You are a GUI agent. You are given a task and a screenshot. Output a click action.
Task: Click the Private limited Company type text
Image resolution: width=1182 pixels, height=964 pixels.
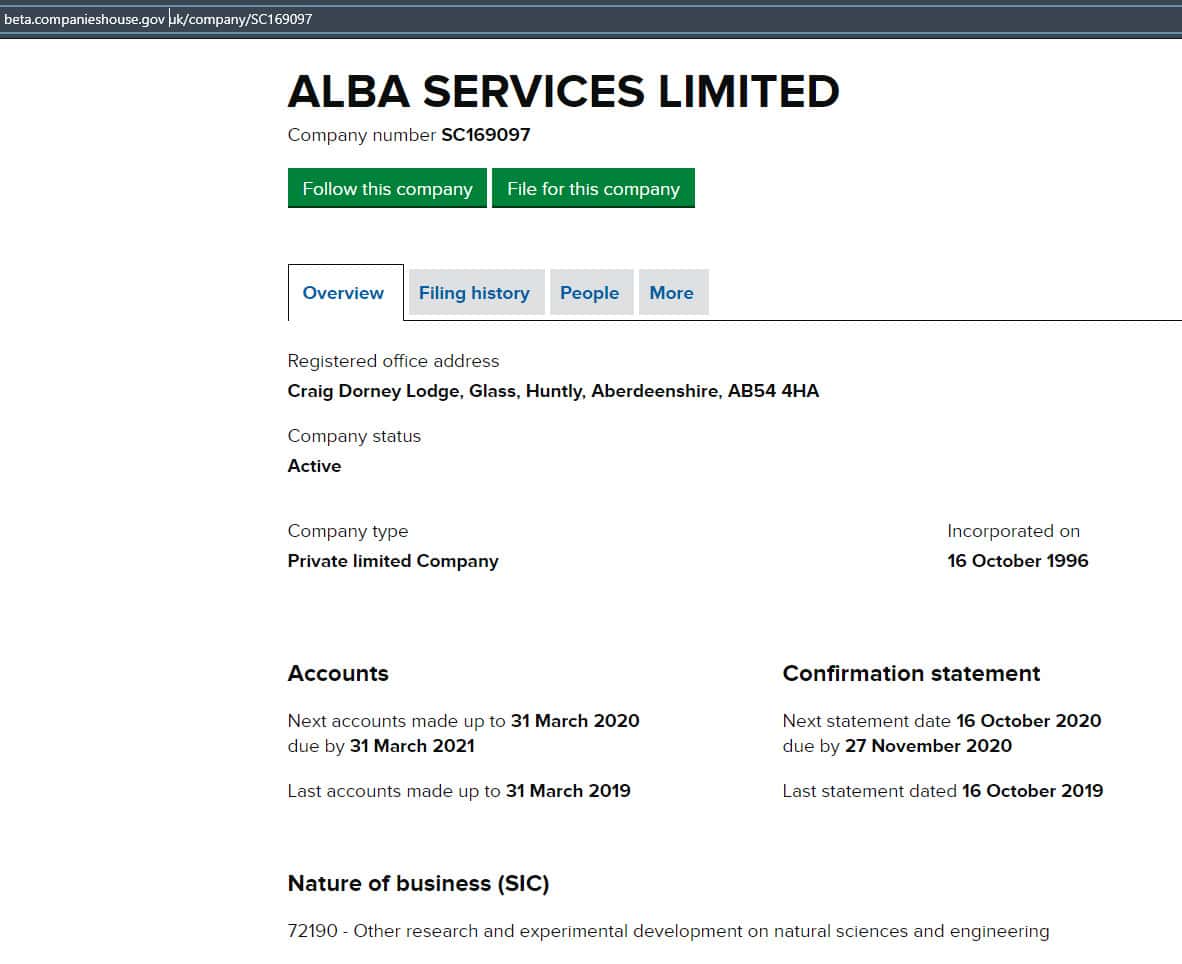click(x=393, y=561)
